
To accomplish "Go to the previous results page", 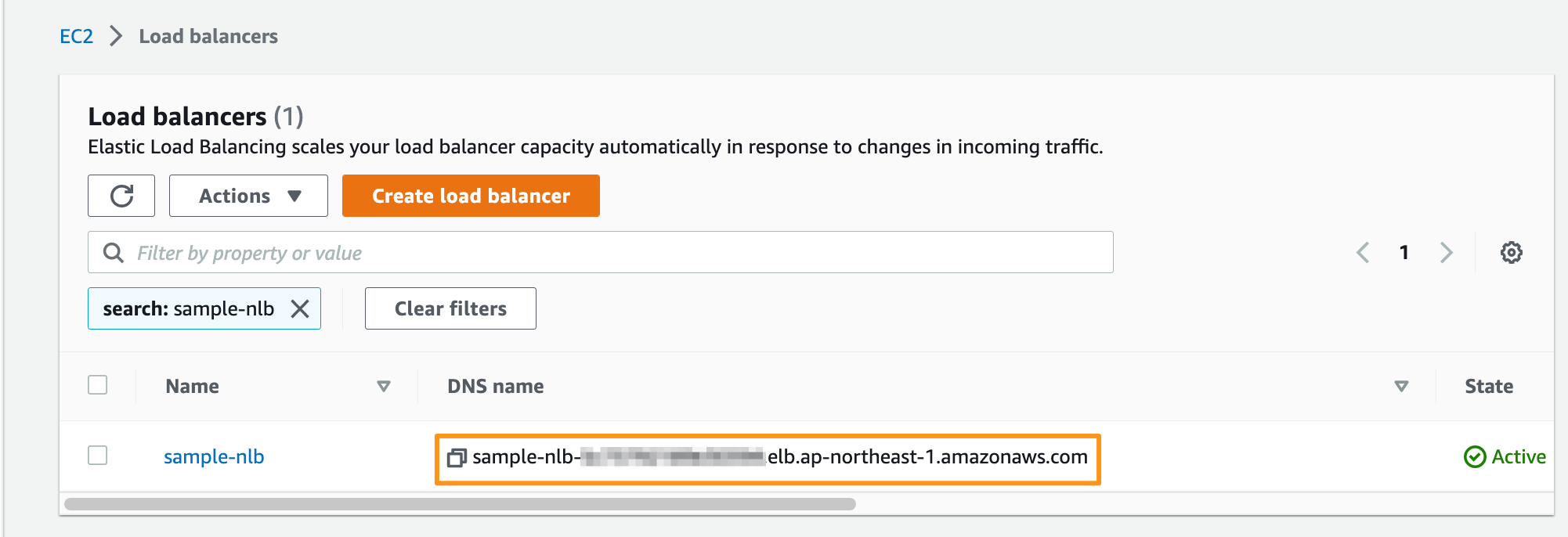I will coord(1363,252).
